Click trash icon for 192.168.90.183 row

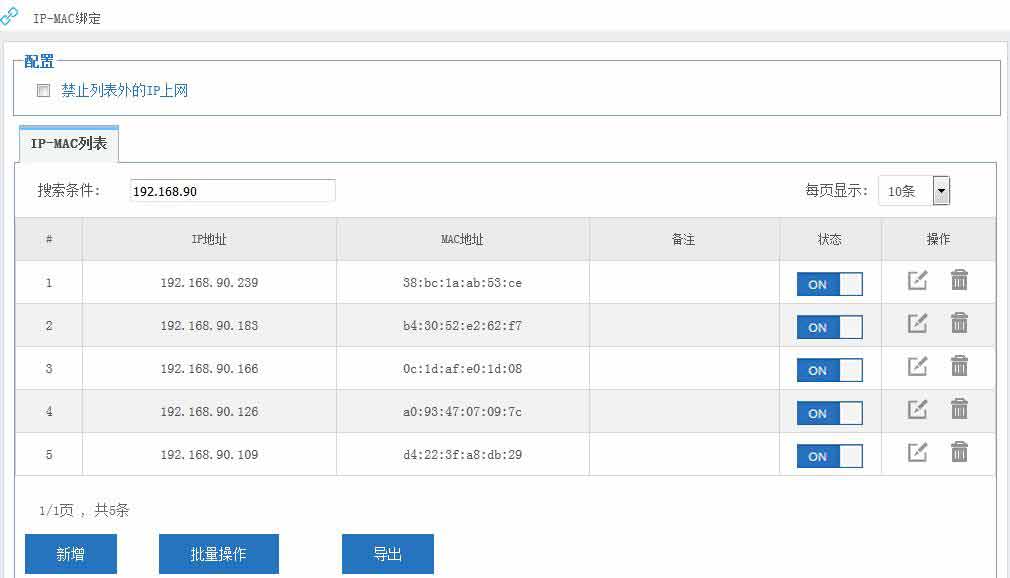coord(959,324)
